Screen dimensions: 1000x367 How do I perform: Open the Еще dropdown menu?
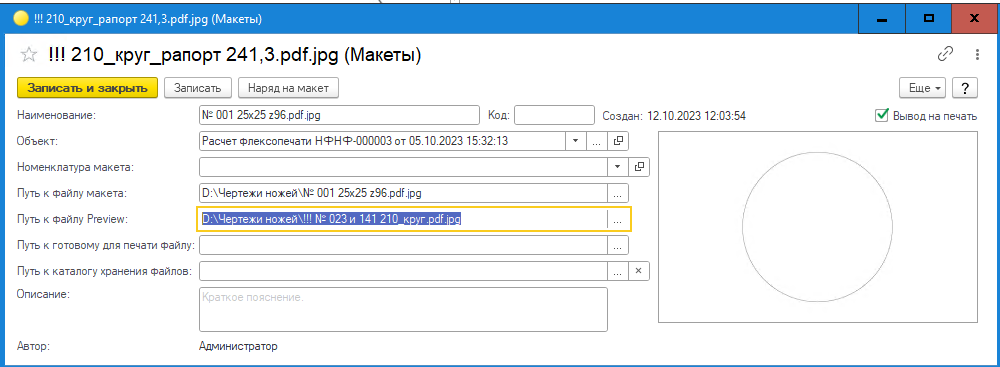coord(923,88)
